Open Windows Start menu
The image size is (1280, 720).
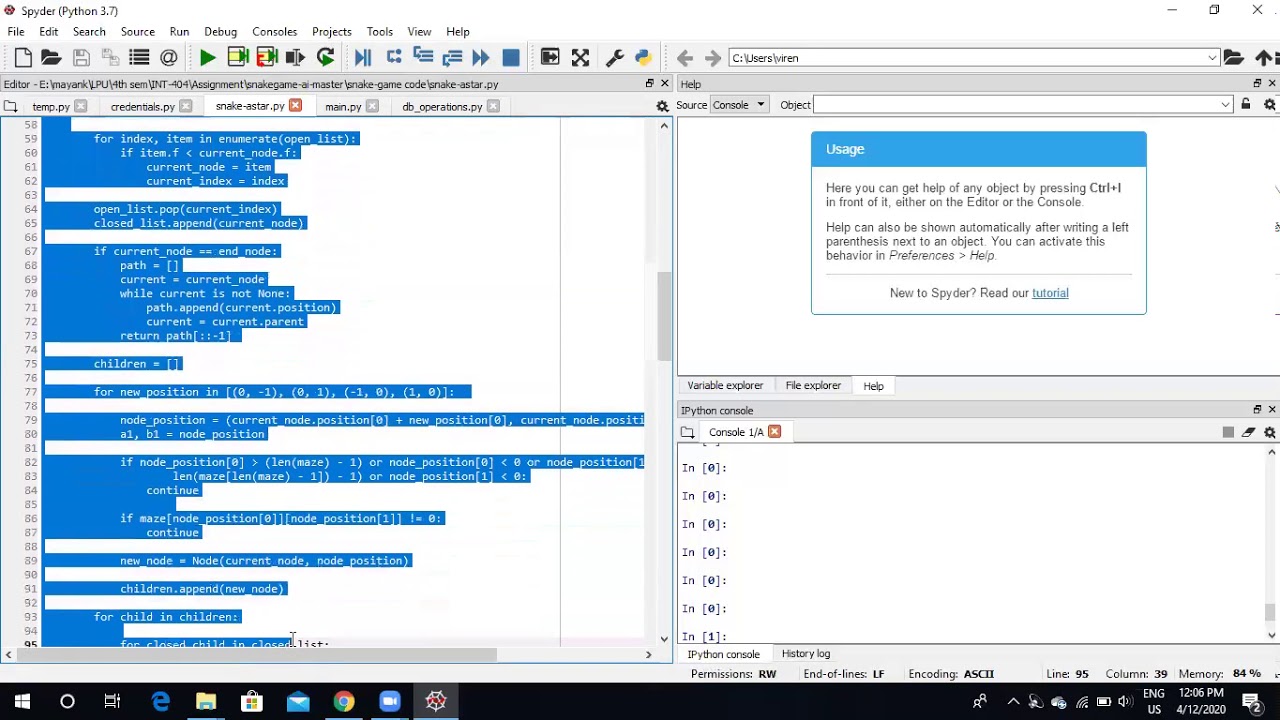point(22,702)
